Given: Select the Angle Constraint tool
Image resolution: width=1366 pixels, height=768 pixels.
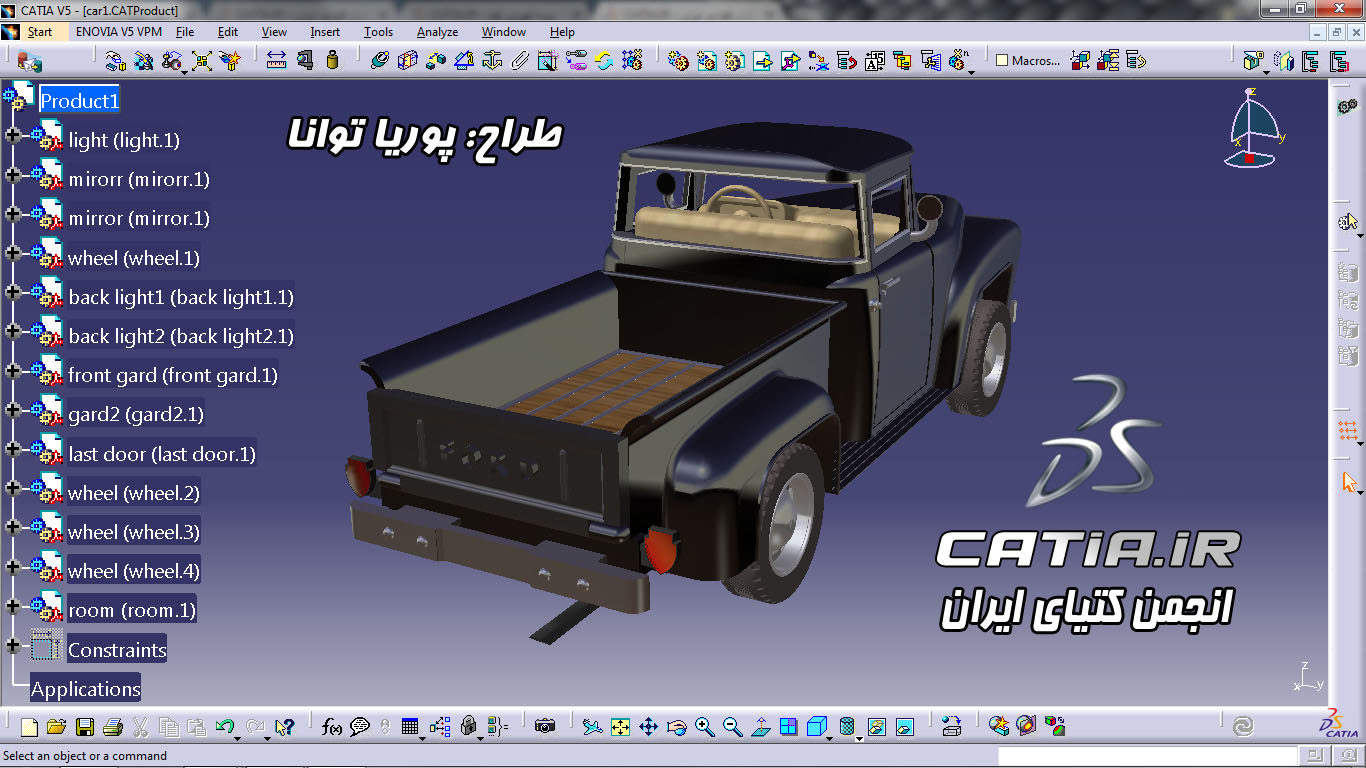Looking at the screenshot, I should [x=463, y=60].
